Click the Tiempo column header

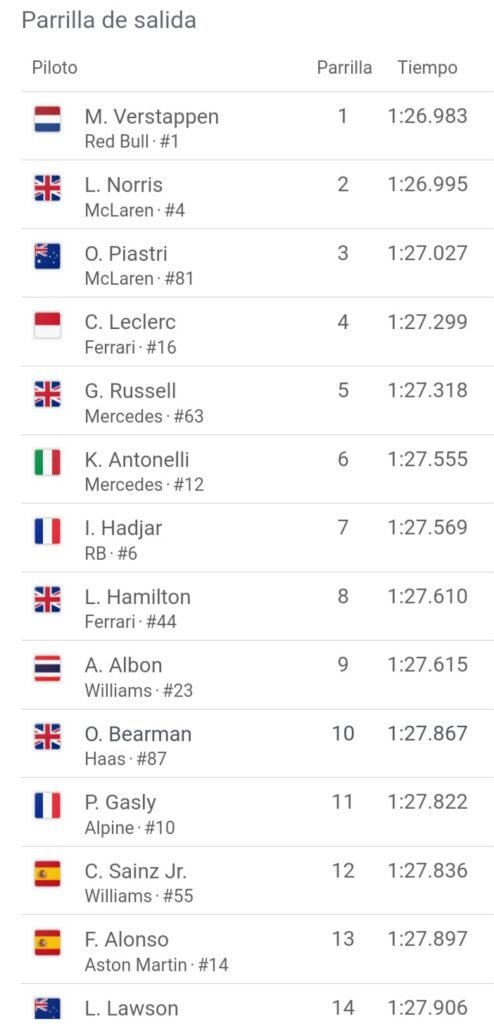(x=427, y=67)
